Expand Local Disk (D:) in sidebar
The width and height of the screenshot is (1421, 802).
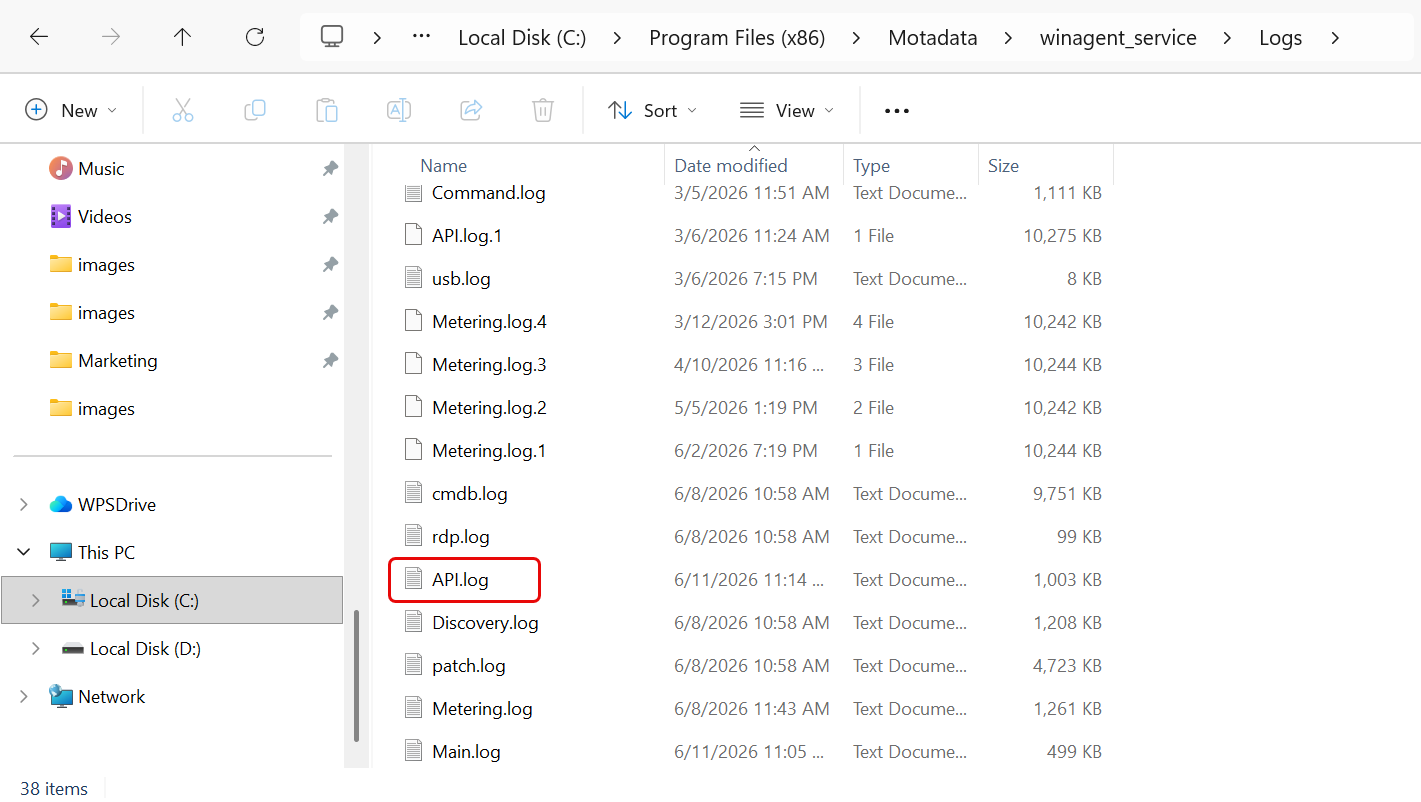36,648
